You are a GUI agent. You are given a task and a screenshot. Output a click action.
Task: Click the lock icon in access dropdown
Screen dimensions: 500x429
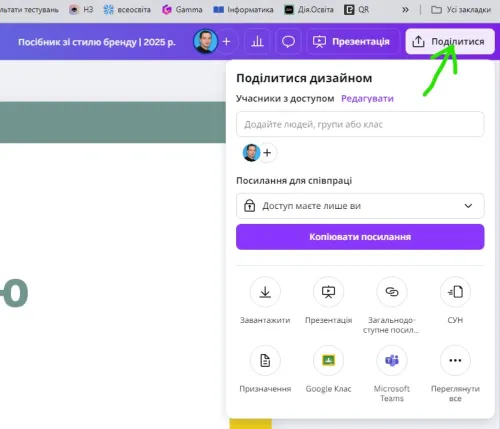point(249,206)
